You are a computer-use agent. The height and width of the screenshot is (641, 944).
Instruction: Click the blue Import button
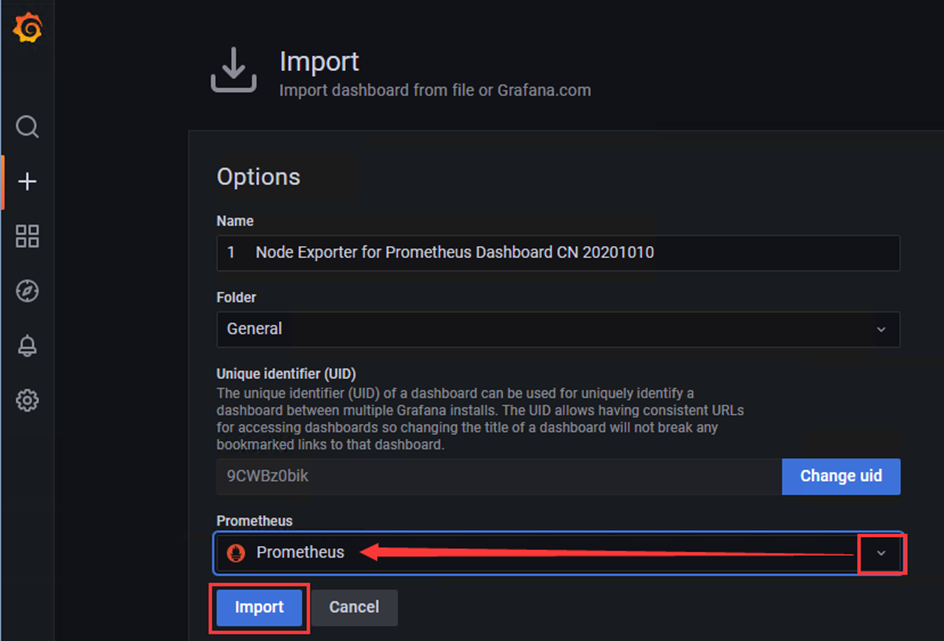(x=259, y=607)
